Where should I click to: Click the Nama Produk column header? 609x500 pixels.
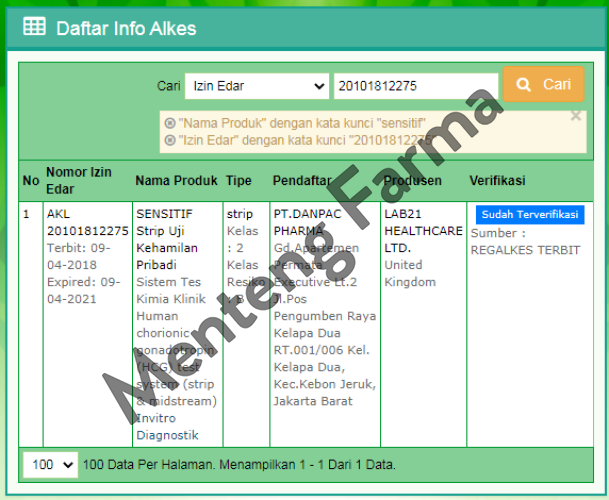point(176,181)
